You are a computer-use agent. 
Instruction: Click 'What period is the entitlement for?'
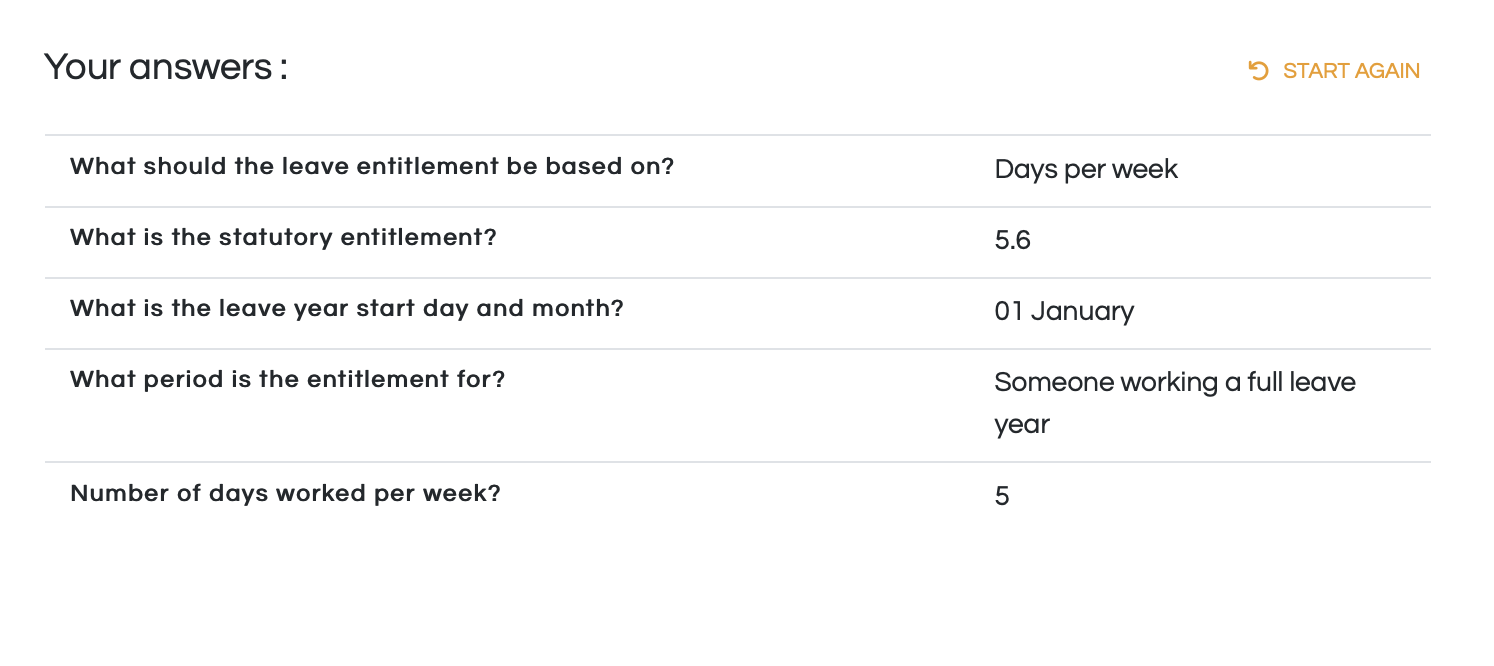288,379
